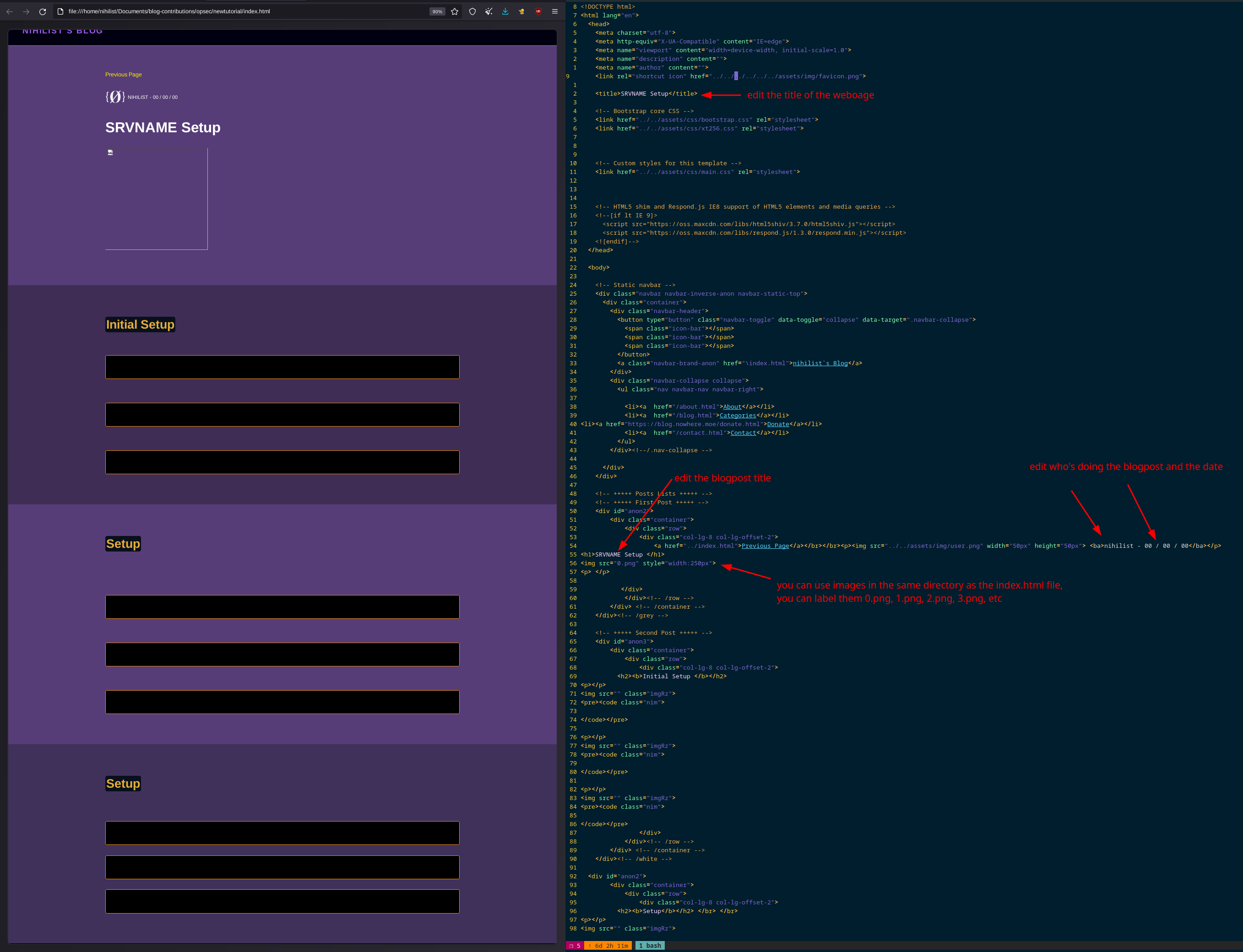Open the uBlock Origin red shield icon

[538, 11]
